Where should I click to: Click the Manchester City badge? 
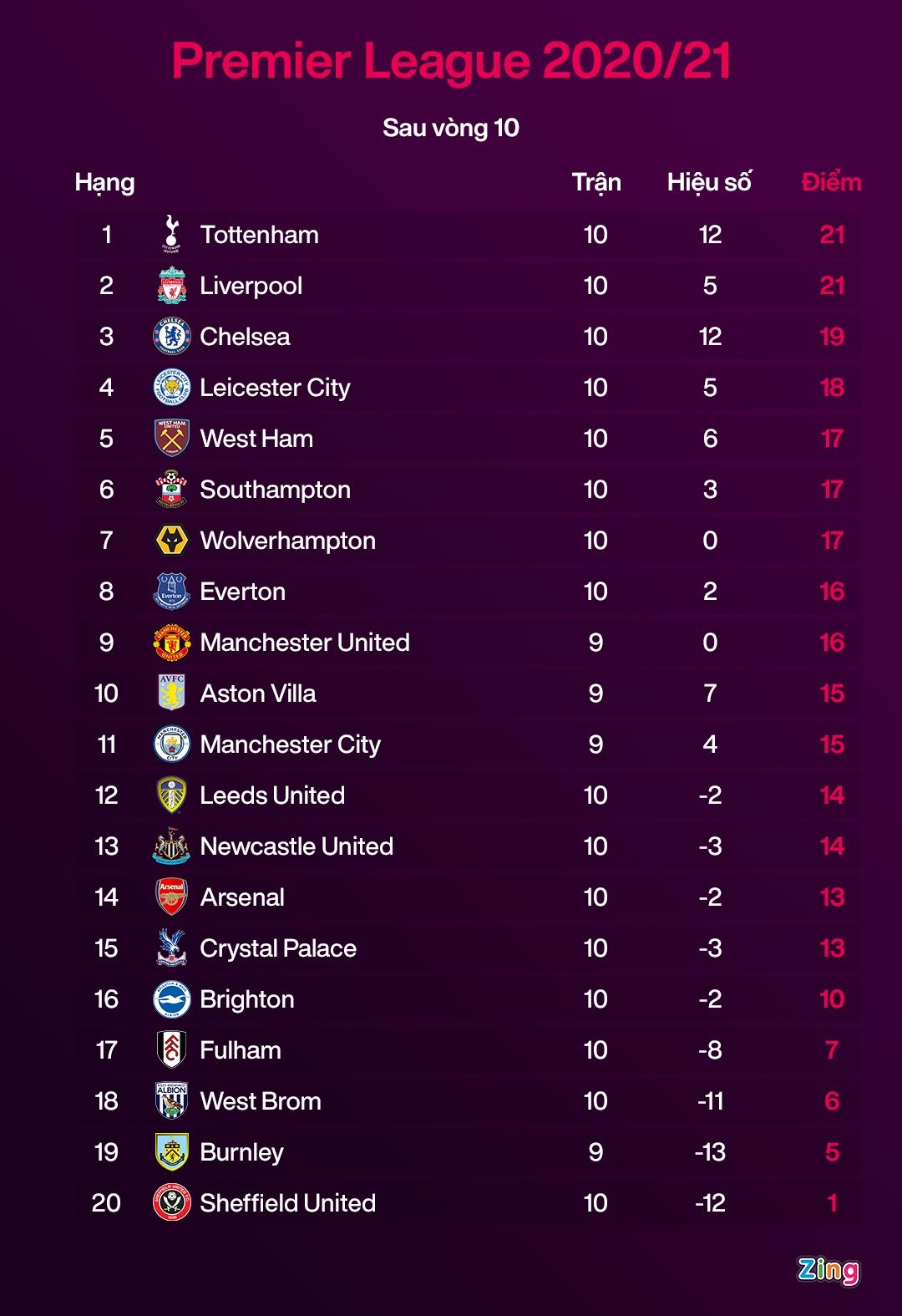point(172,744)
